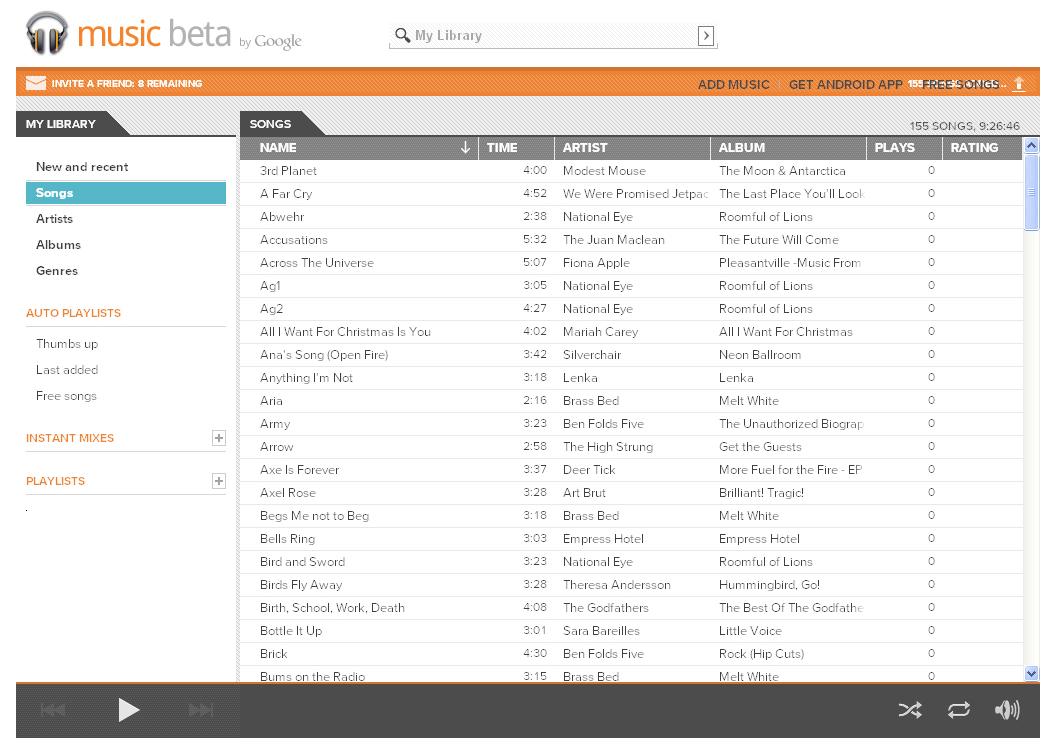Select the song Birds Fly Away
Screen dimensions: 1060x747
(301, 585)
